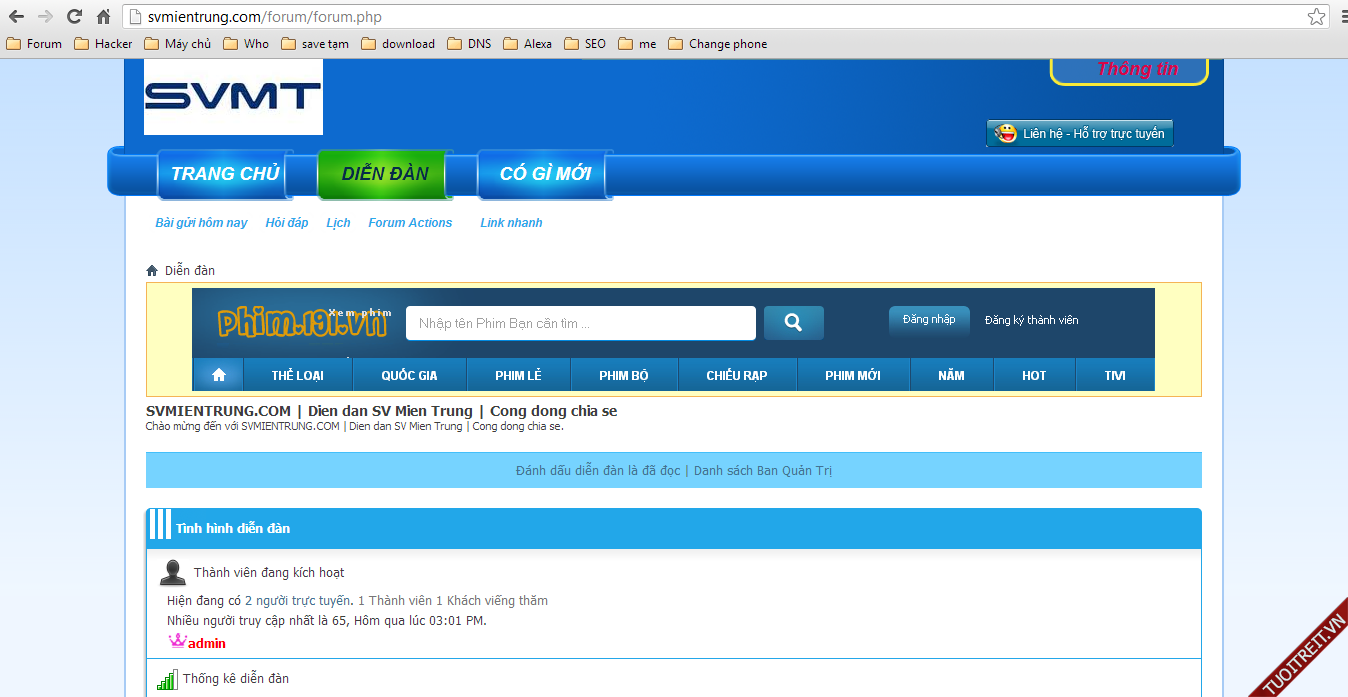Image resolution: width=1348 pixels, height=697 pixels.
Task: Open the THỂ LOẠI movie category menu
Action: pyautogui.click(x=297, y=376)
